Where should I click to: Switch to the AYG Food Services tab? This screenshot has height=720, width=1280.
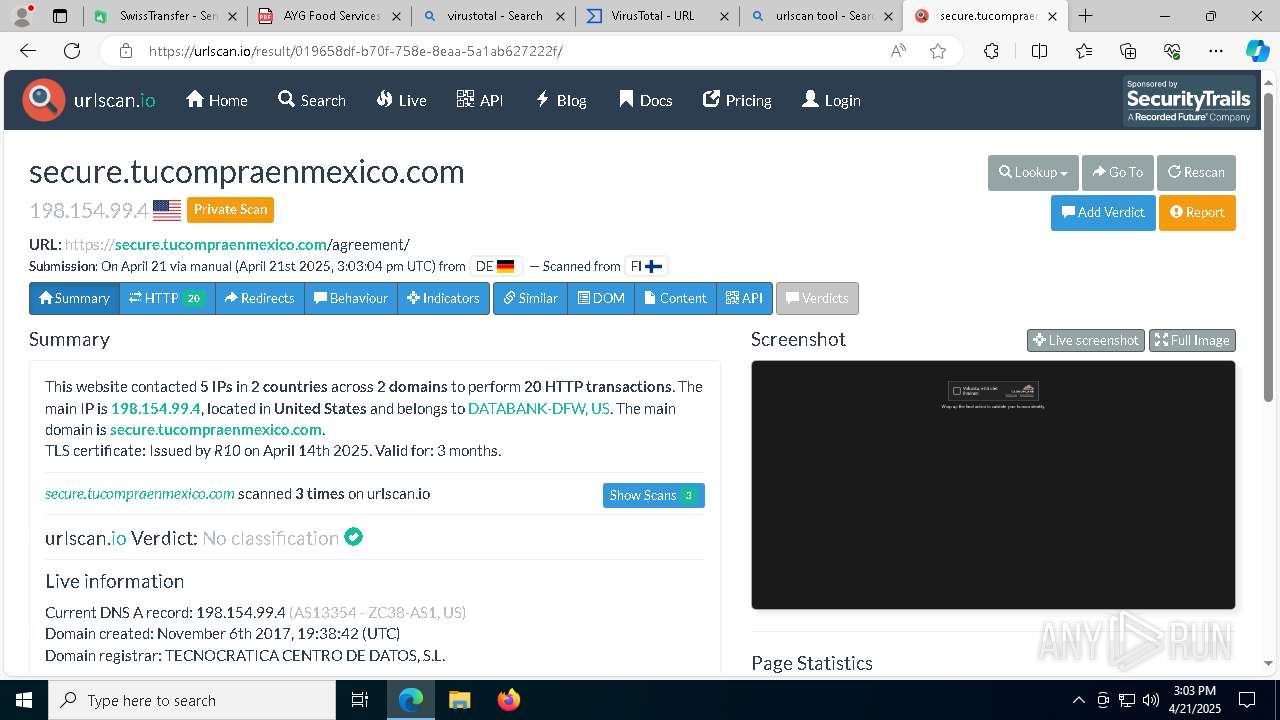[330, 16]
